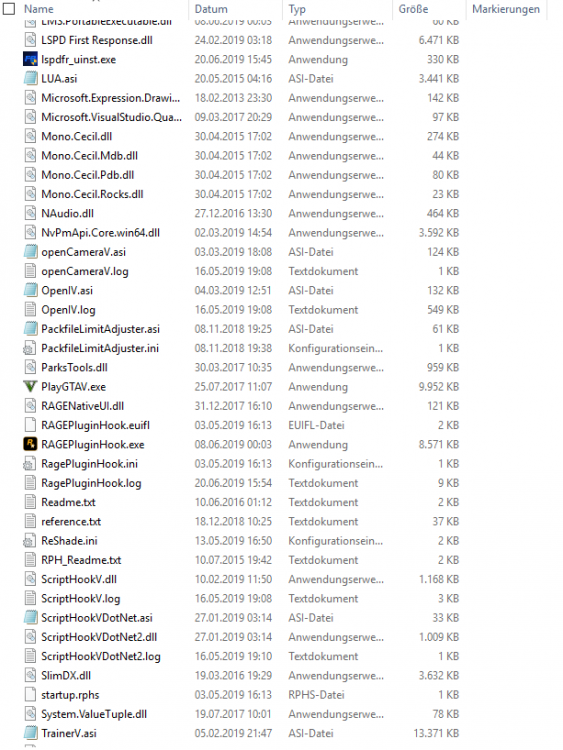This screenshot has height=750, width=563.
Task: Click the date 25.07.2017 11:07 for PlayGTAV.exe
Action: (x=233, y=386)
